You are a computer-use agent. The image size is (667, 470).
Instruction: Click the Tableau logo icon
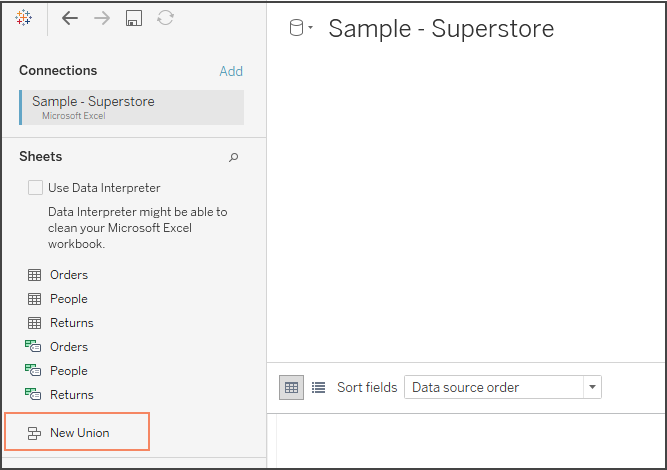(23, 18)
